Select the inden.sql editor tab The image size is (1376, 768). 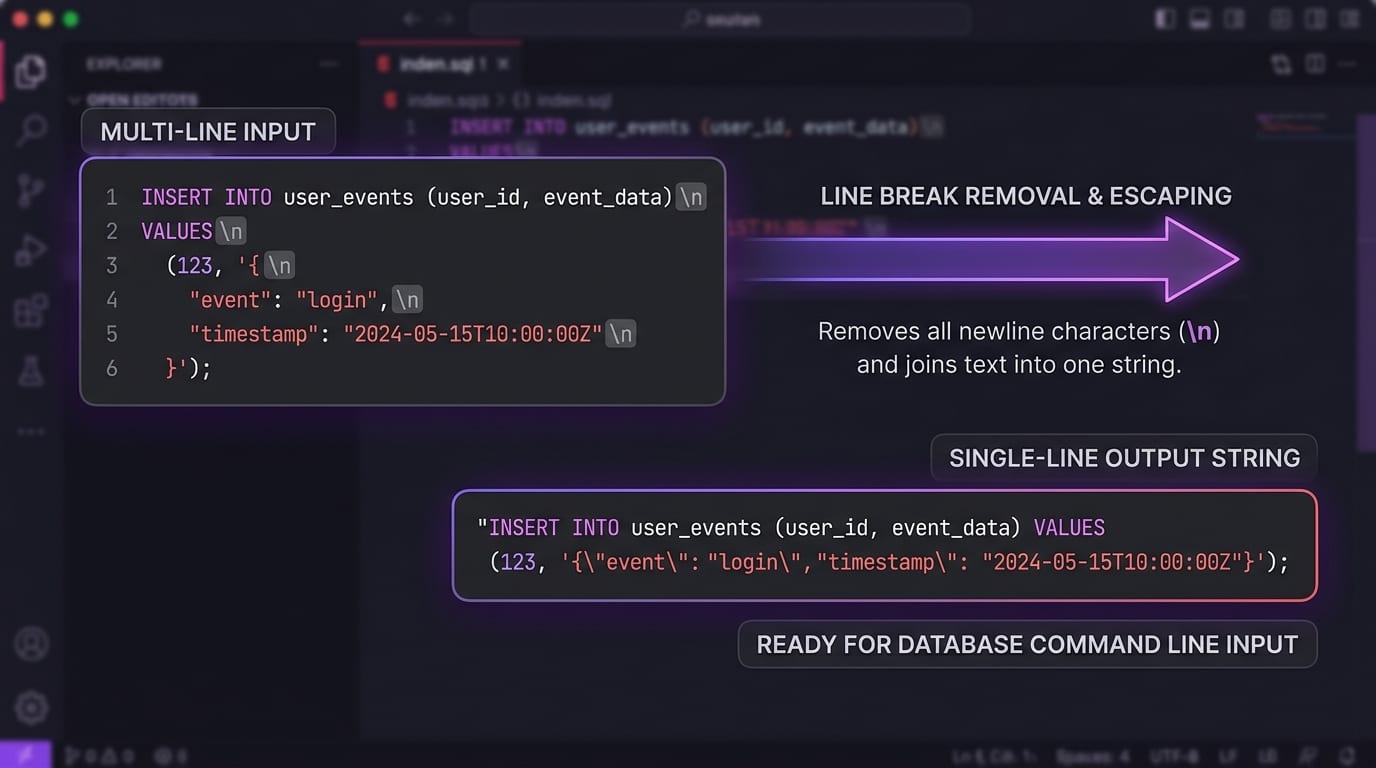coord(440,64)
